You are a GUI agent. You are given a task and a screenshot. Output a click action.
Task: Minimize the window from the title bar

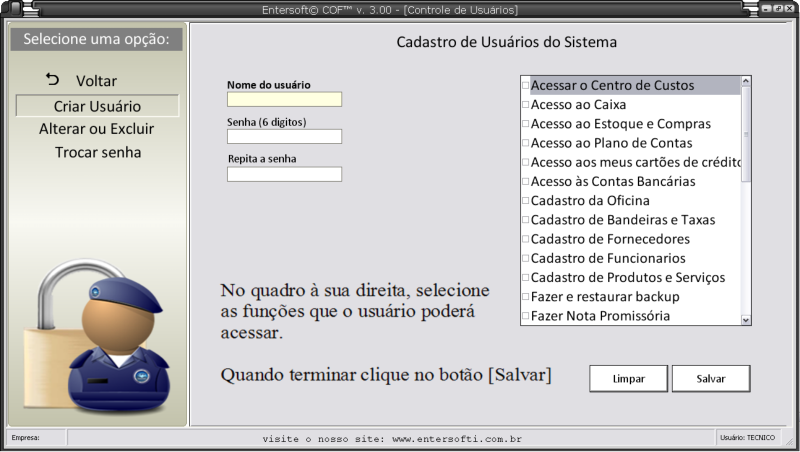(x=767, y=9)
